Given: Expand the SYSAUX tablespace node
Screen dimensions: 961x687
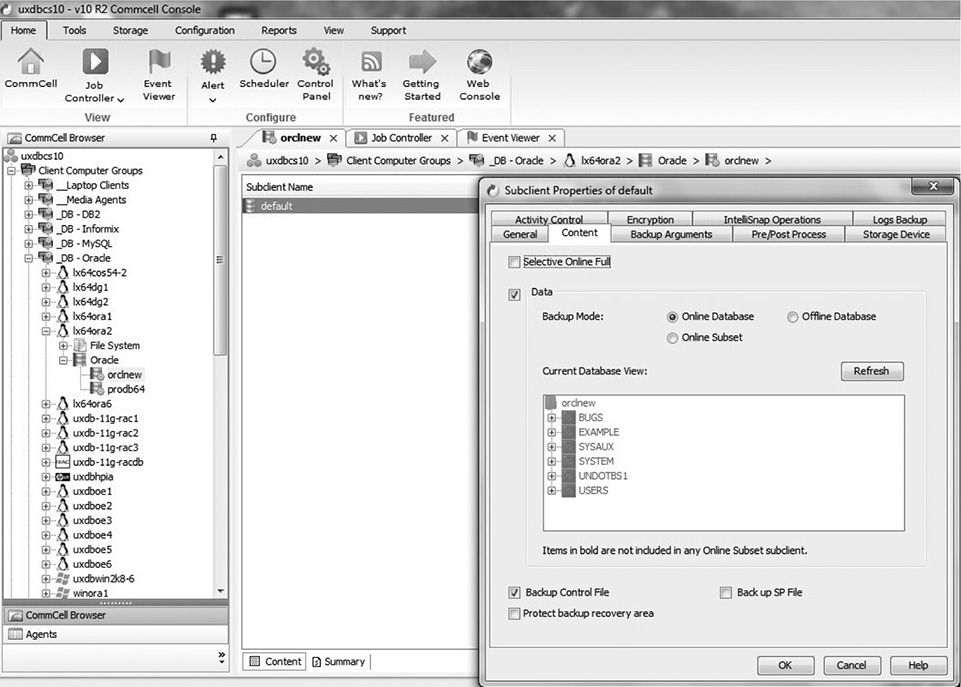Looking at the screenshot, I should (x=552, y=447).
